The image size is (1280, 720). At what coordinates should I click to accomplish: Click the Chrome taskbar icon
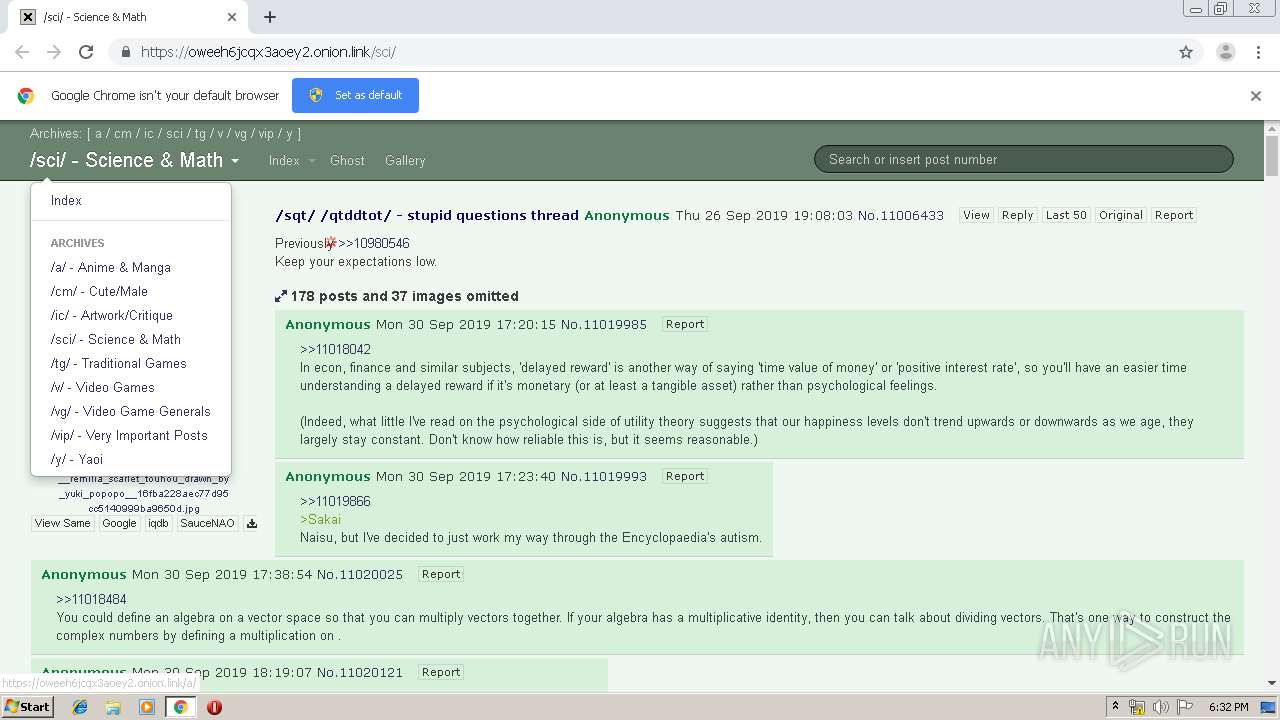pyautogui.click(x=180, y=707)
